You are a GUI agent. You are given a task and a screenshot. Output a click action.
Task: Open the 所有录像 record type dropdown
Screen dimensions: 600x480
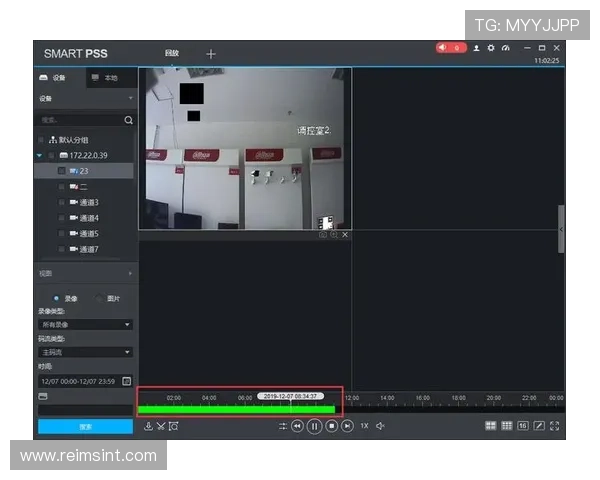click(x=85, y=325)
